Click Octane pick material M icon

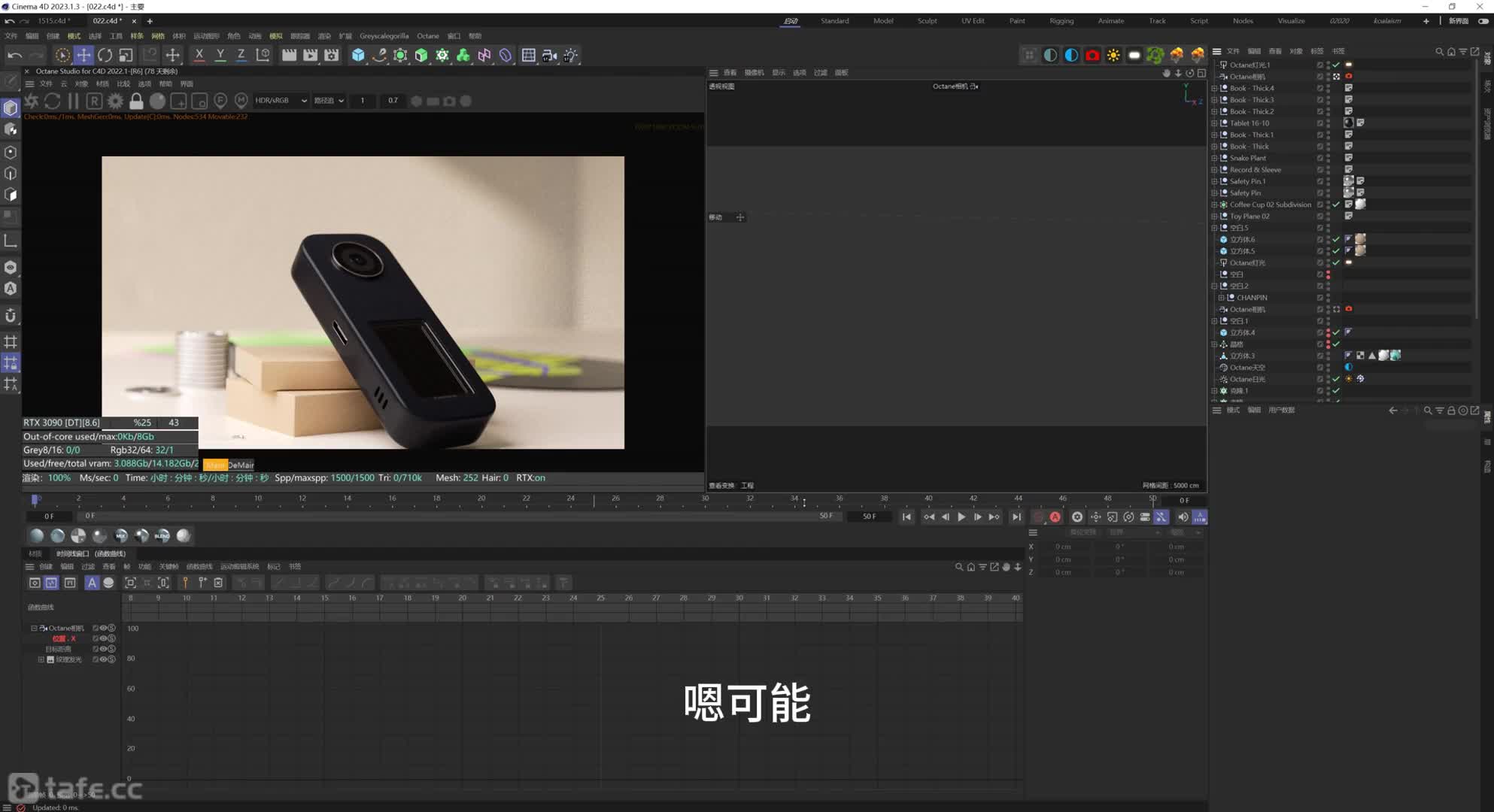(241, 101)
